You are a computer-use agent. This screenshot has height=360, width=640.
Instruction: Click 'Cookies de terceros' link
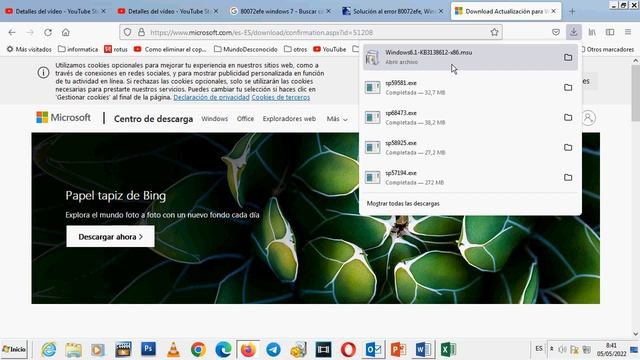[x=281, y=98]
